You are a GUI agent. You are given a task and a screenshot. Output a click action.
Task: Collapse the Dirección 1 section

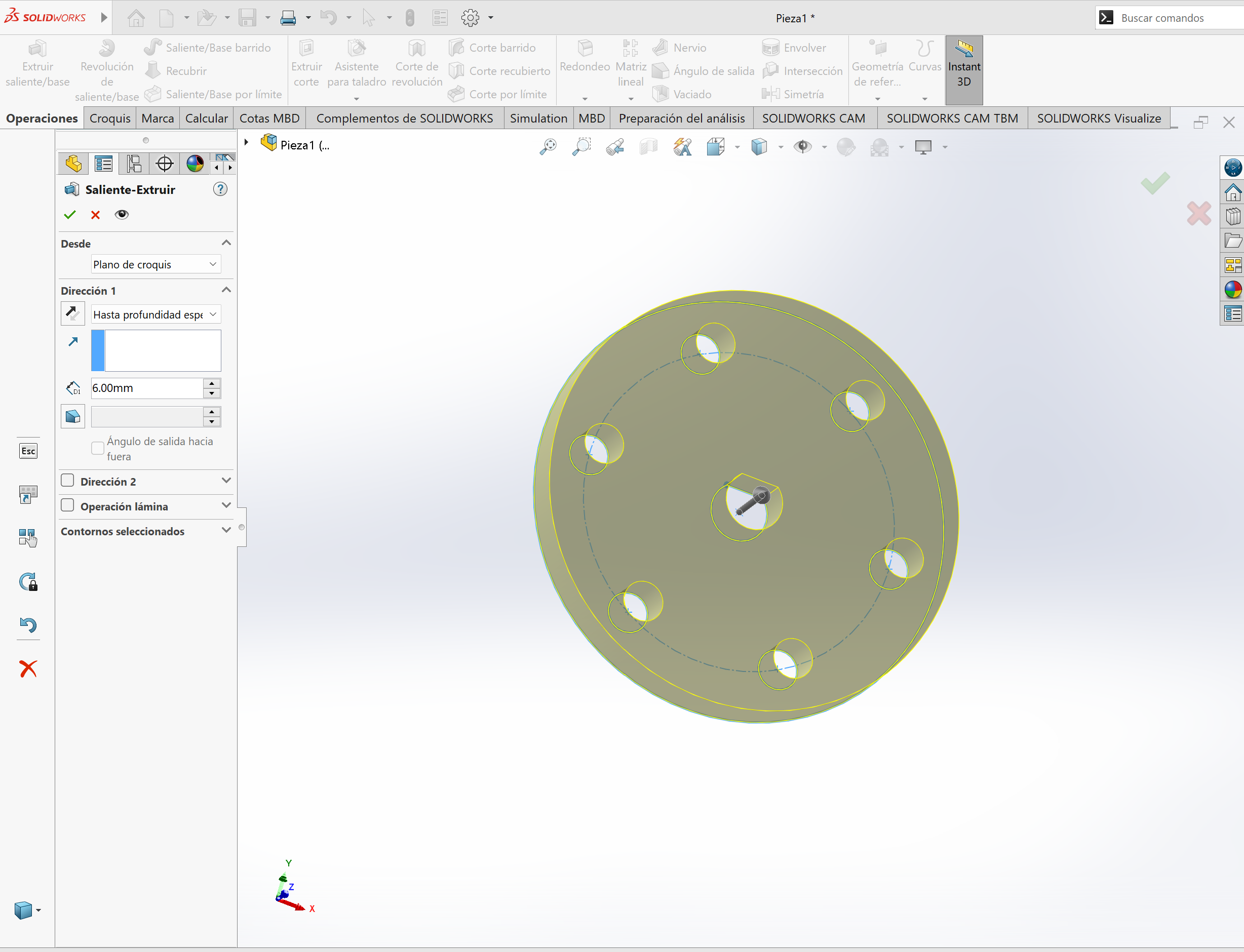(226, 290)
